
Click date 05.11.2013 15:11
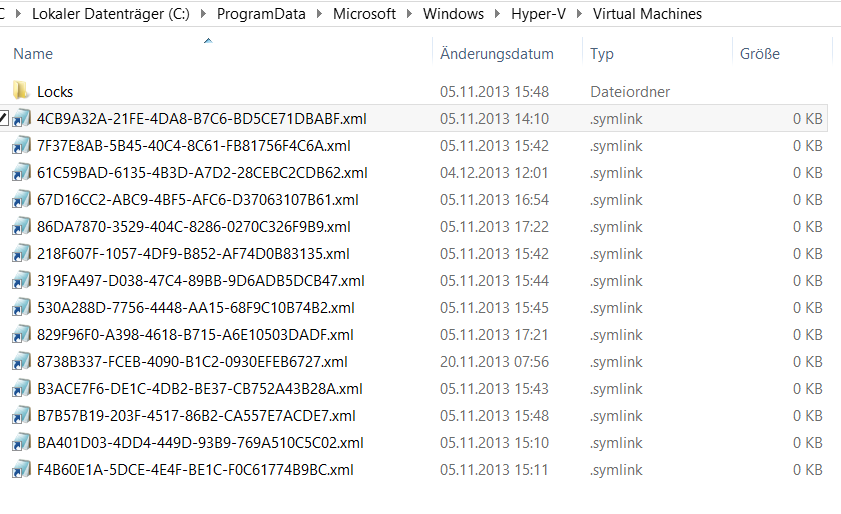[x=494, y=470]
